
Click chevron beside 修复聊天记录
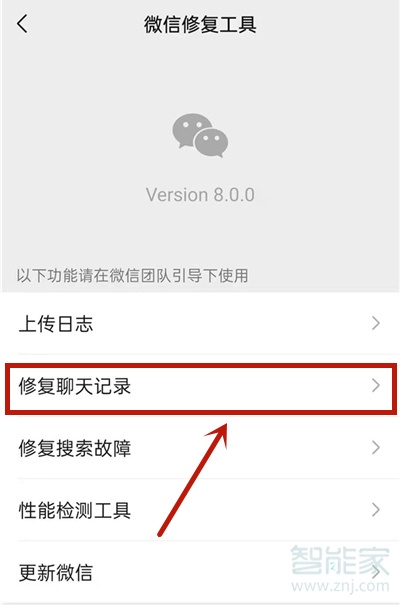coord(376,385)
